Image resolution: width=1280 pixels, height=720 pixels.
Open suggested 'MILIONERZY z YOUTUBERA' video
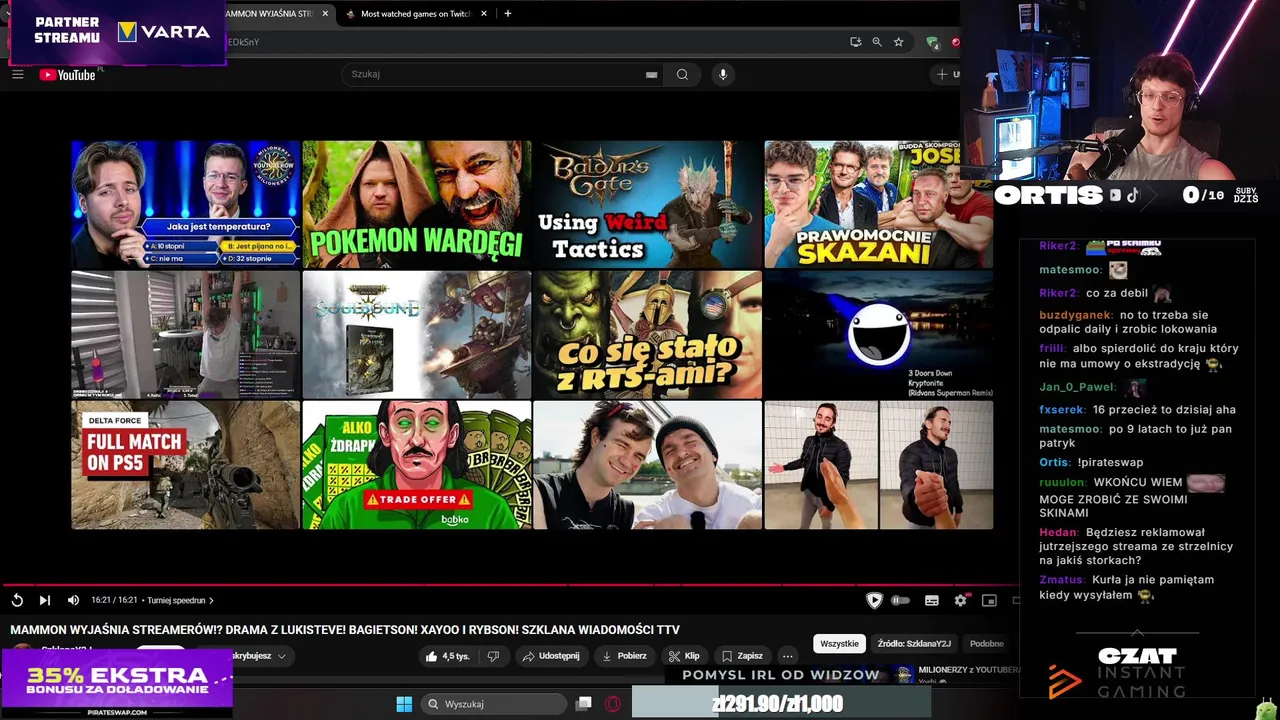pyautogui.click(x=958, y=672)
